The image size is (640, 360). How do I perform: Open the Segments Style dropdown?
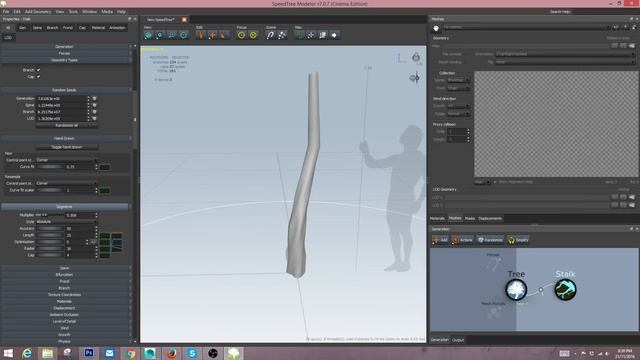[67, 222]
